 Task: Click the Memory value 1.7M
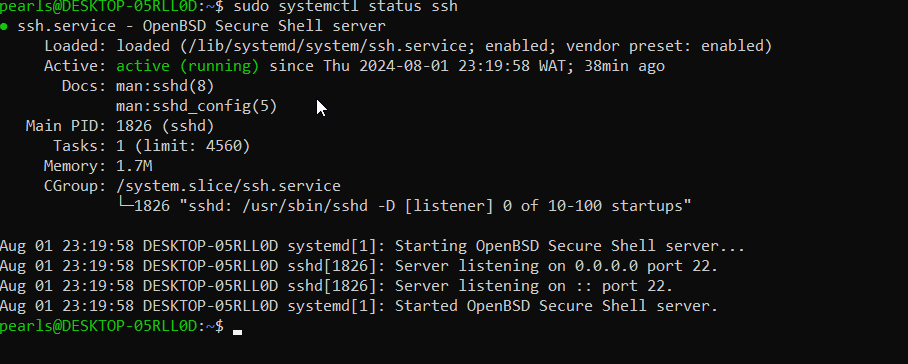134,166
